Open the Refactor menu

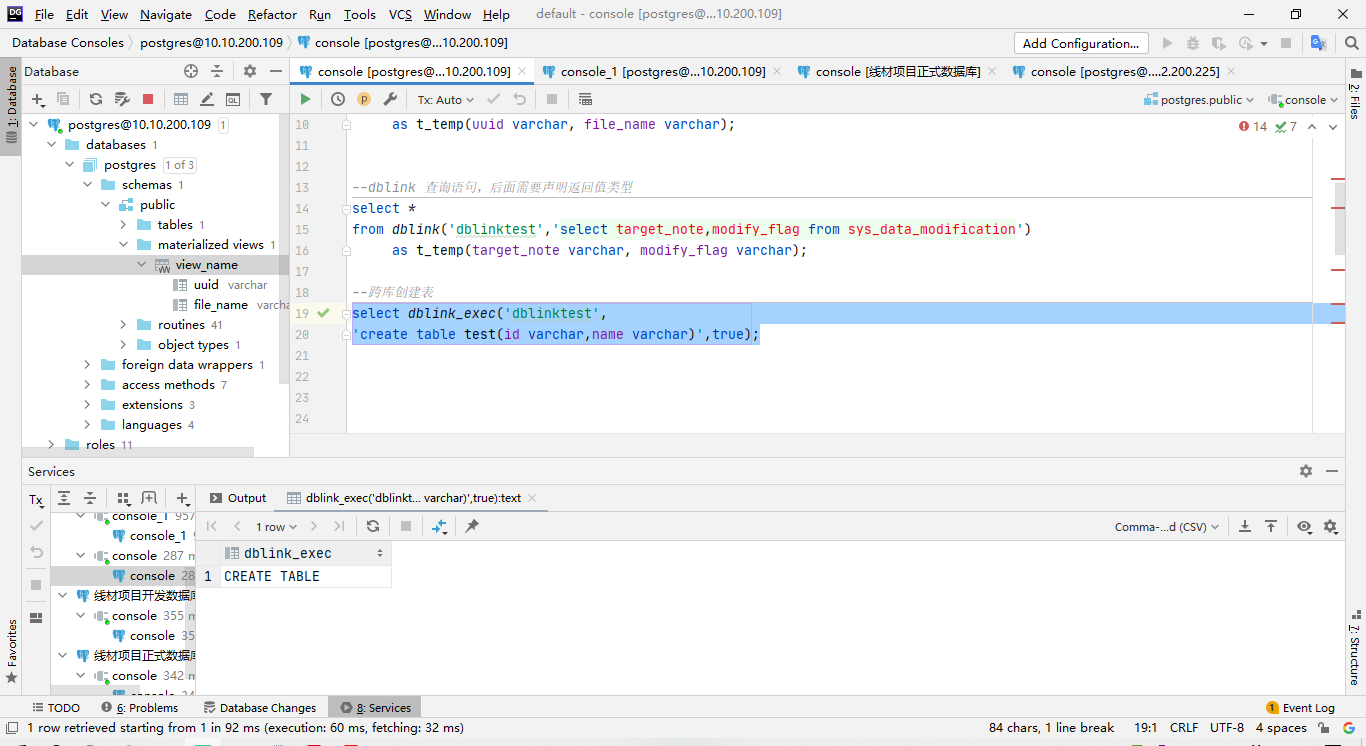tap(272, 14)
